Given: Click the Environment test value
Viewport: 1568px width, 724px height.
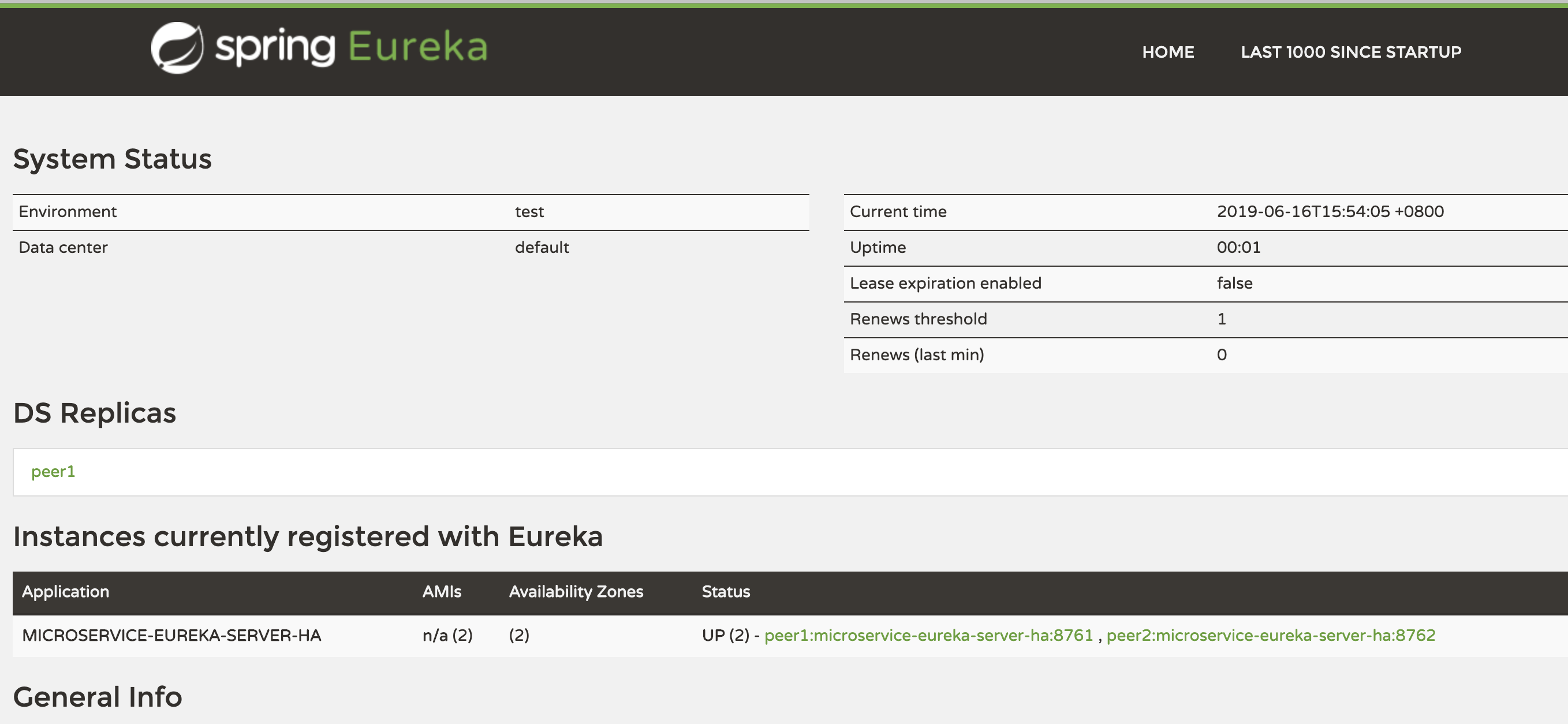Looking at the screenshot, I should (529, 211).
